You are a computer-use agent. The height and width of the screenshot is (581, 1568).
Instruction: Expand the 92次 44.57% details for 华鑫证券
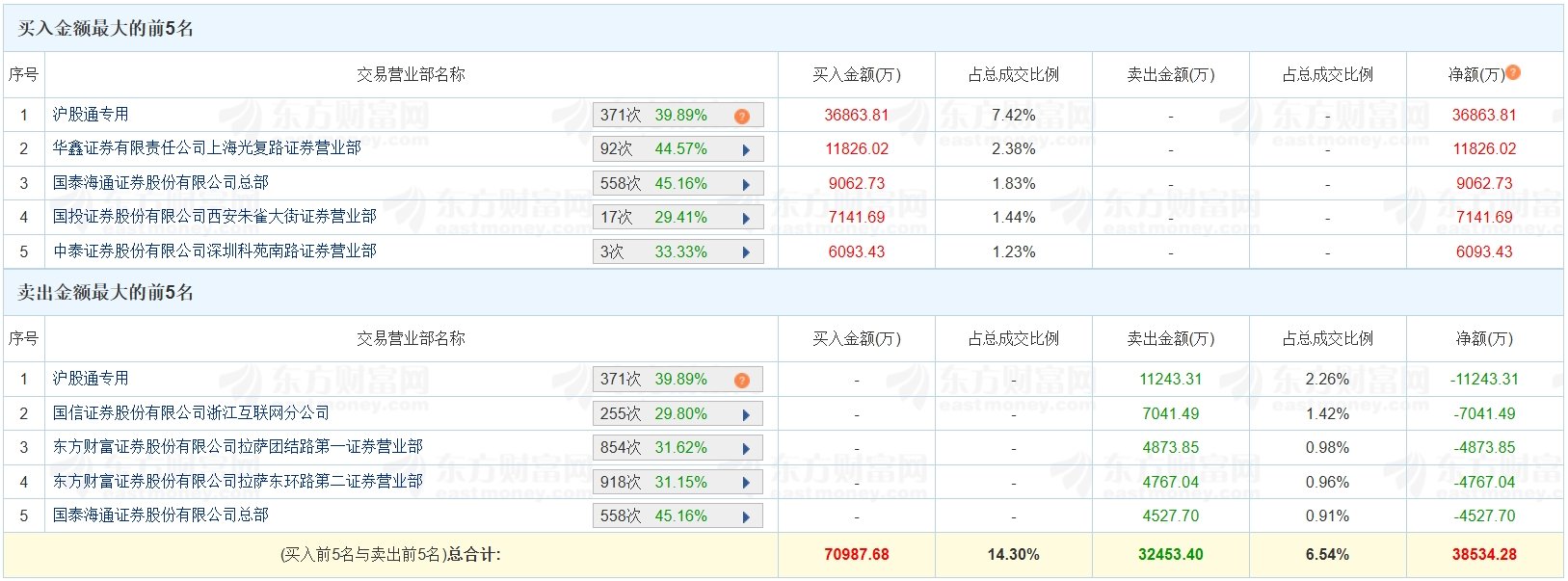pos(746,149)
